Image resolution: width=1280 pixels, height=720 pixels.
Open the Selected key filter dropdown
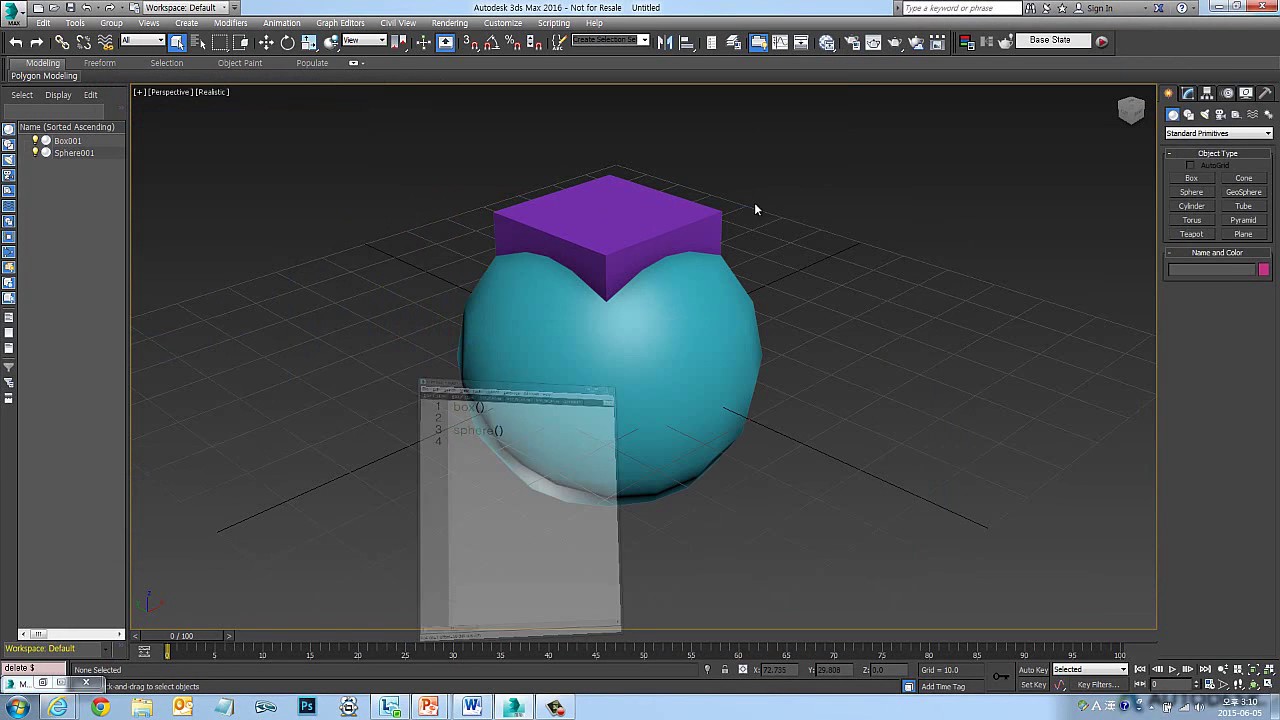[1090, 669]
